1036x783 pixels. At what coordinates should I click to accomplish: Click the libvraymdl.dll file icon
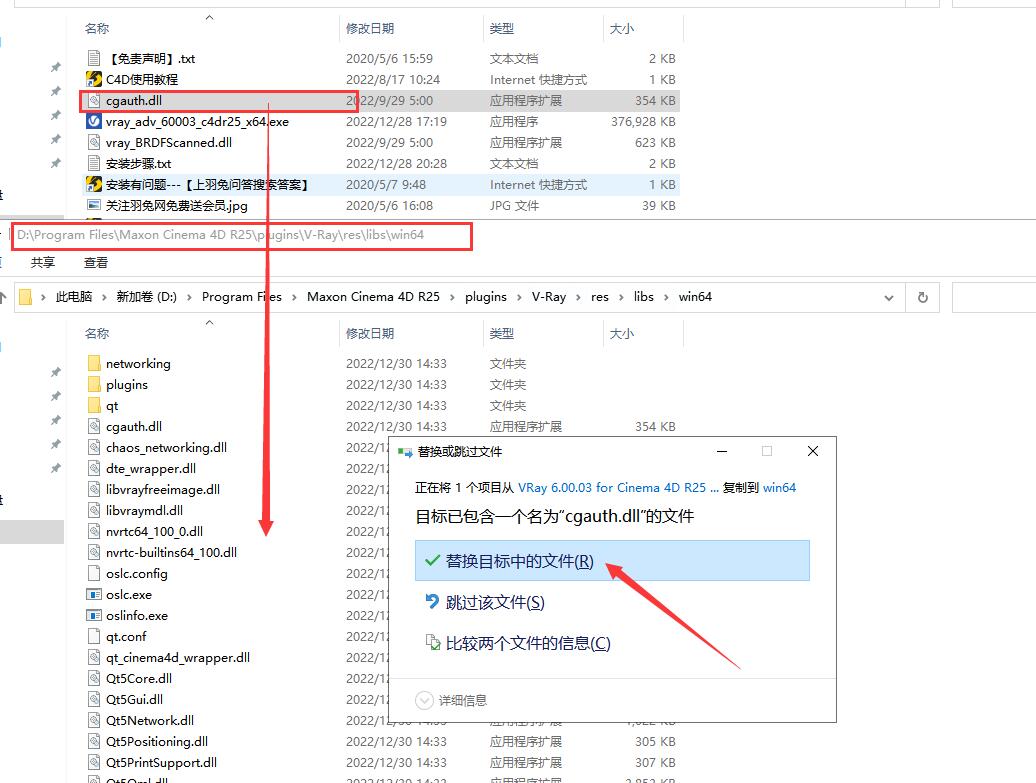(x=94, y=511)
